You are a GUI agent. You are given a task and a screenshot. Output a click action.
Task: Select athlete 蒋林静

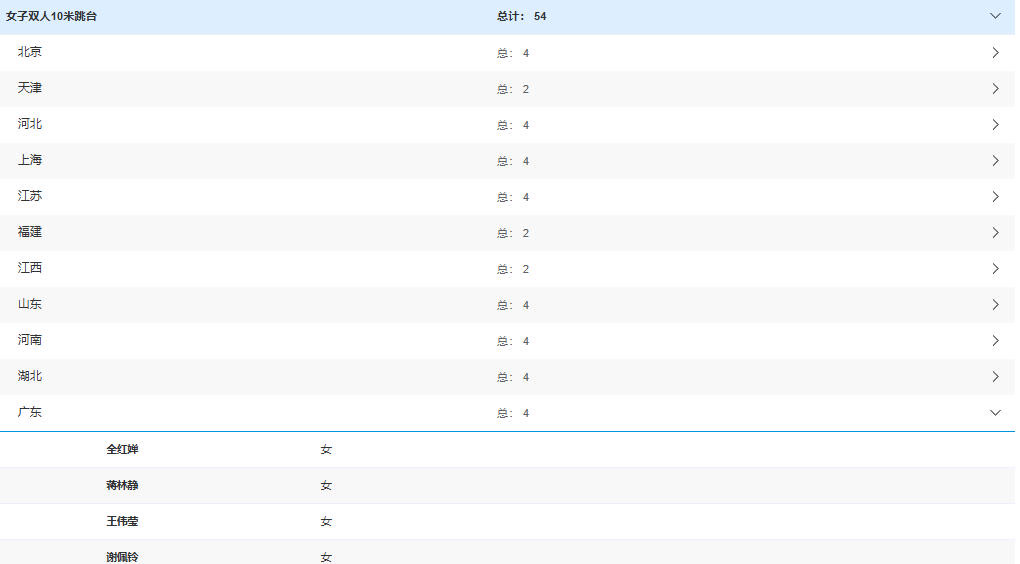point(122,486)
